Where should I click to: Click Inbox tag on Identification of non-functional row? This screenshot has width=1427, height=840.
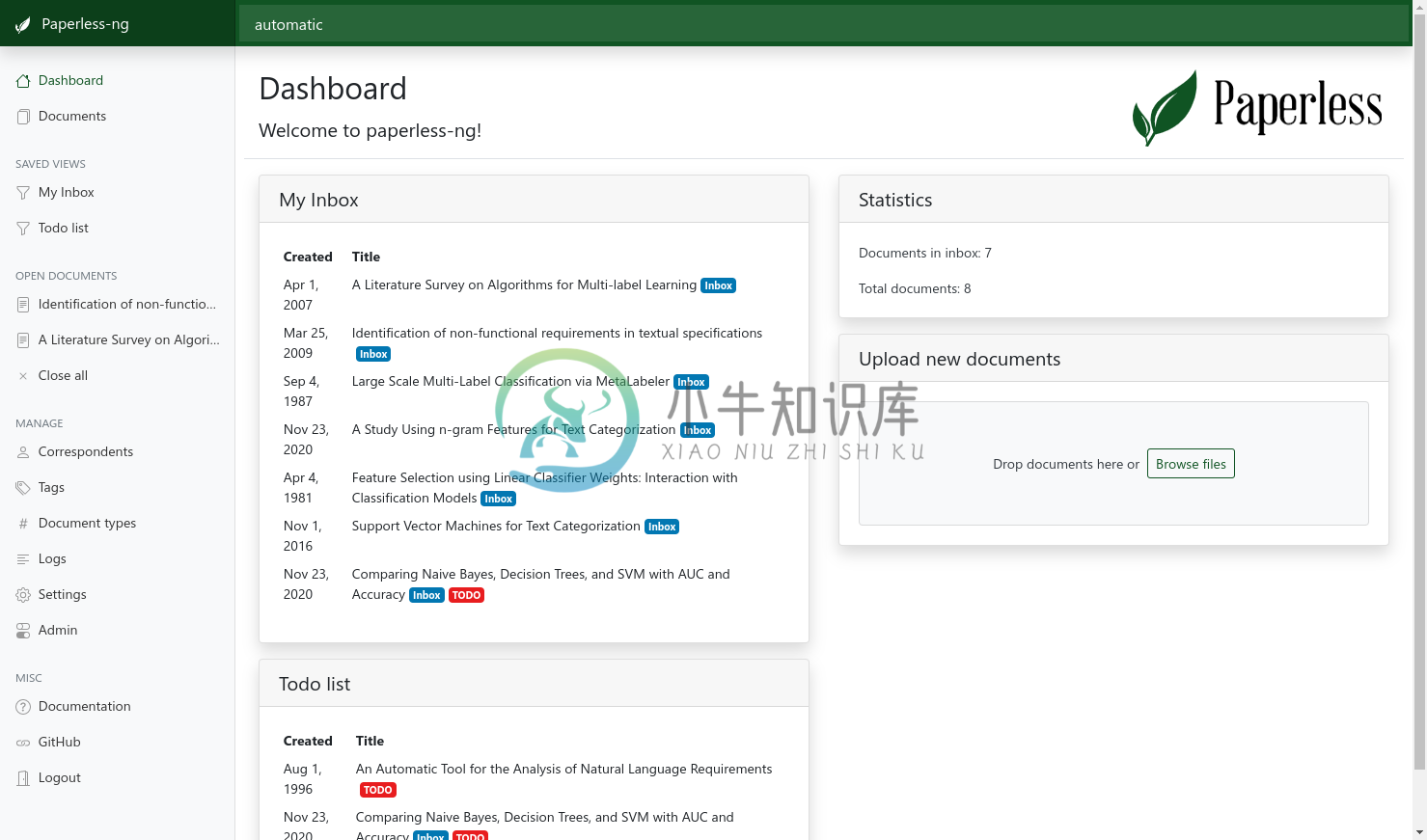point(373,354)
